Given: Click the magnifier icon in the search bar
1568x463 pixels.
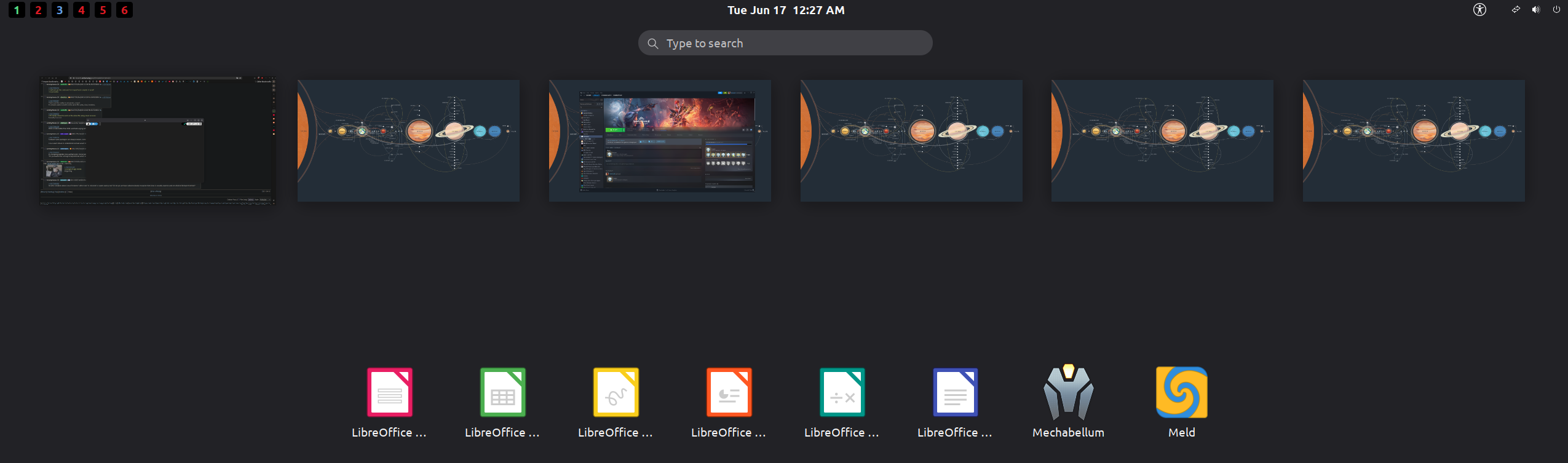Looking at the screenshot, I should [x=653, y=44].
